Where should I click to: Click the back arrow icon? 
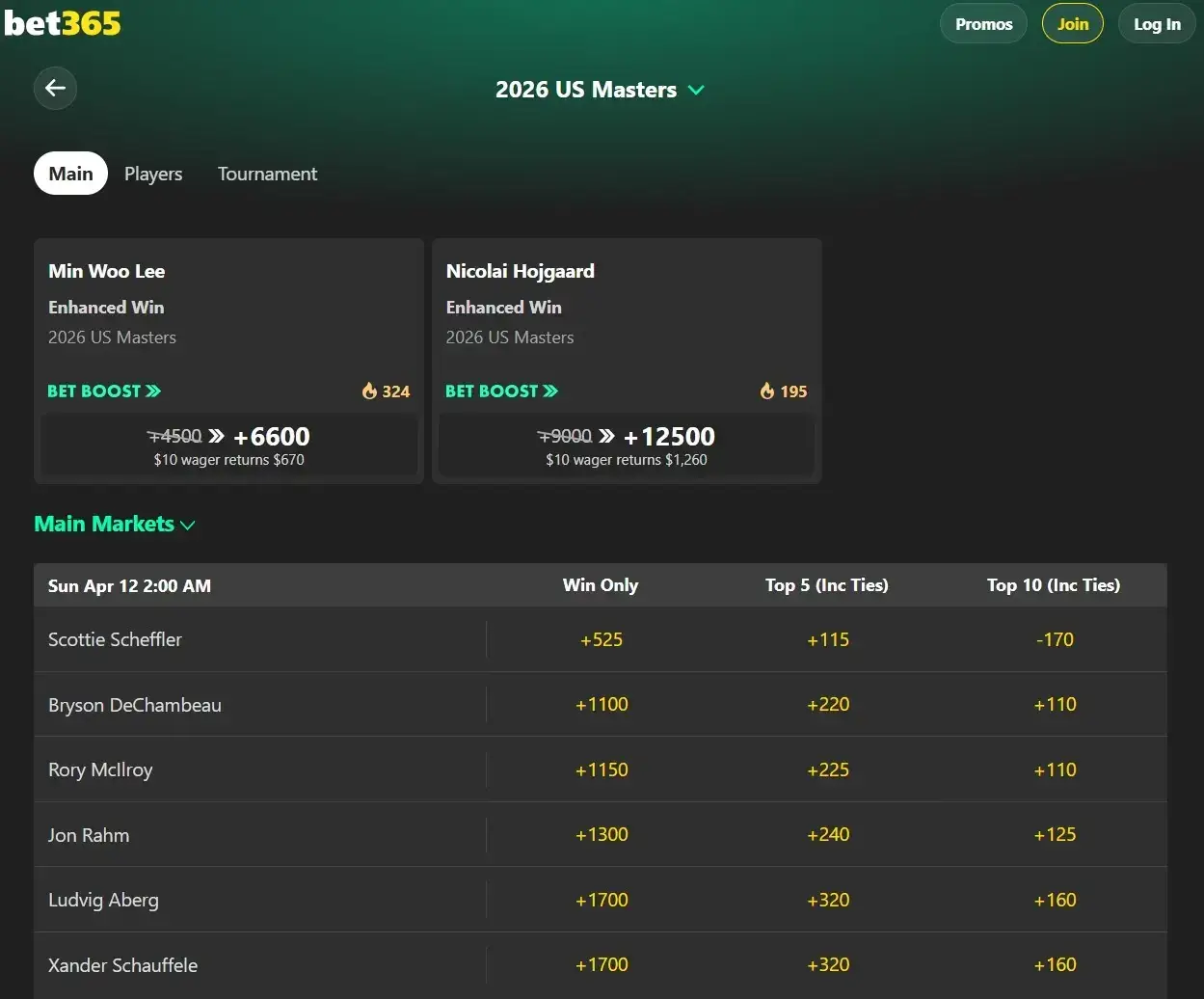(x=55, y=88)
